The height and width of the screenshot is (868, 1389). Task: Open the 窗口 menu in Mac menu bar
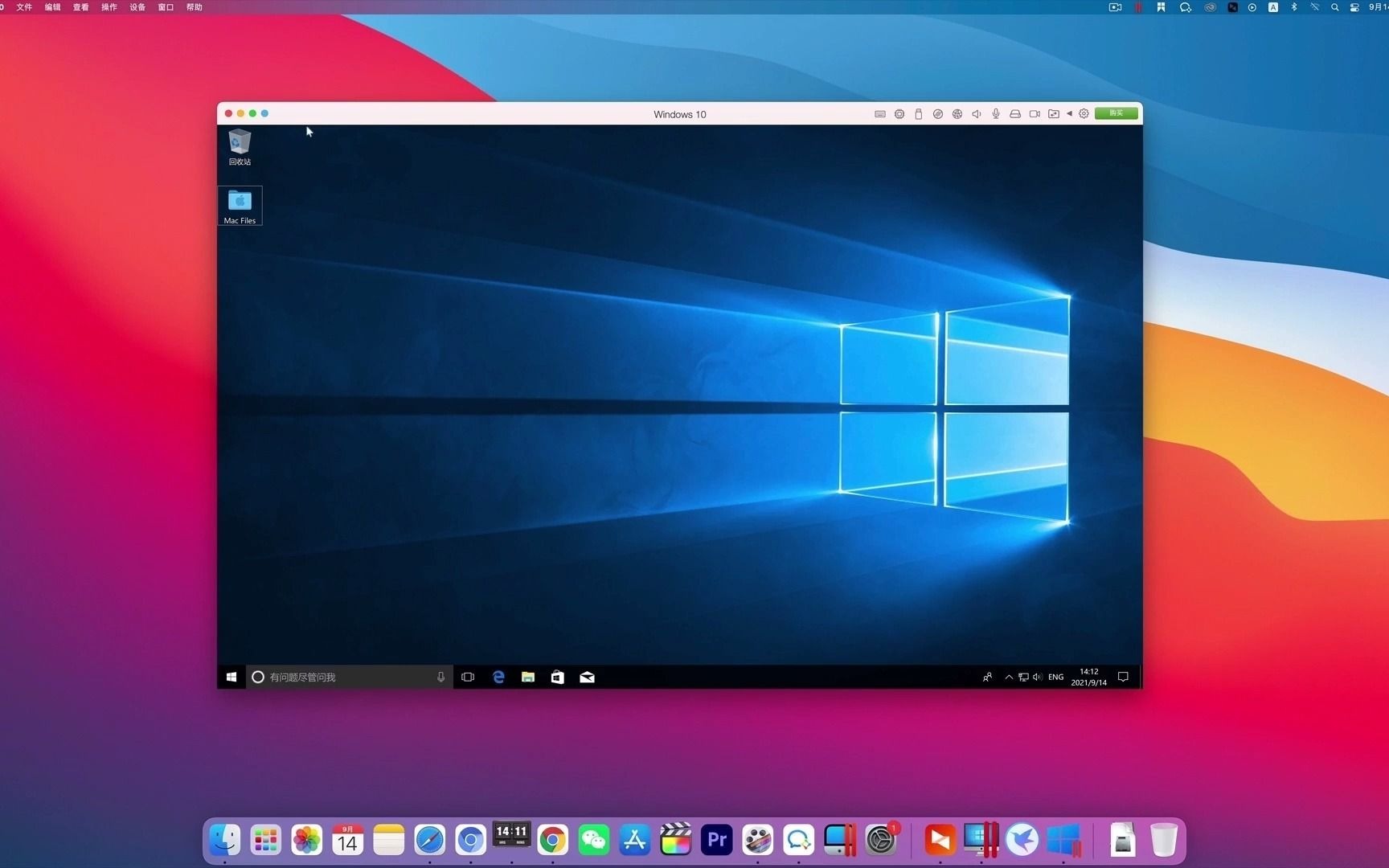pyautogui.click(x=166, y=7)
